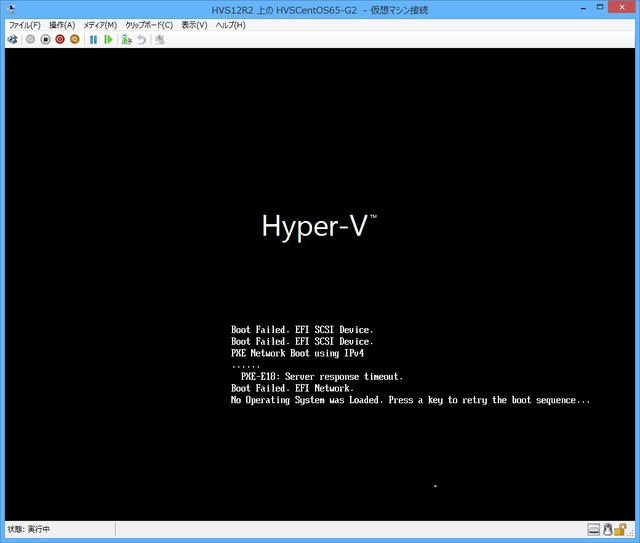The width and height of the screenshot is (640, 543).
Task: Minimize the virtual machine connection window
Action: tap(584, 8)
